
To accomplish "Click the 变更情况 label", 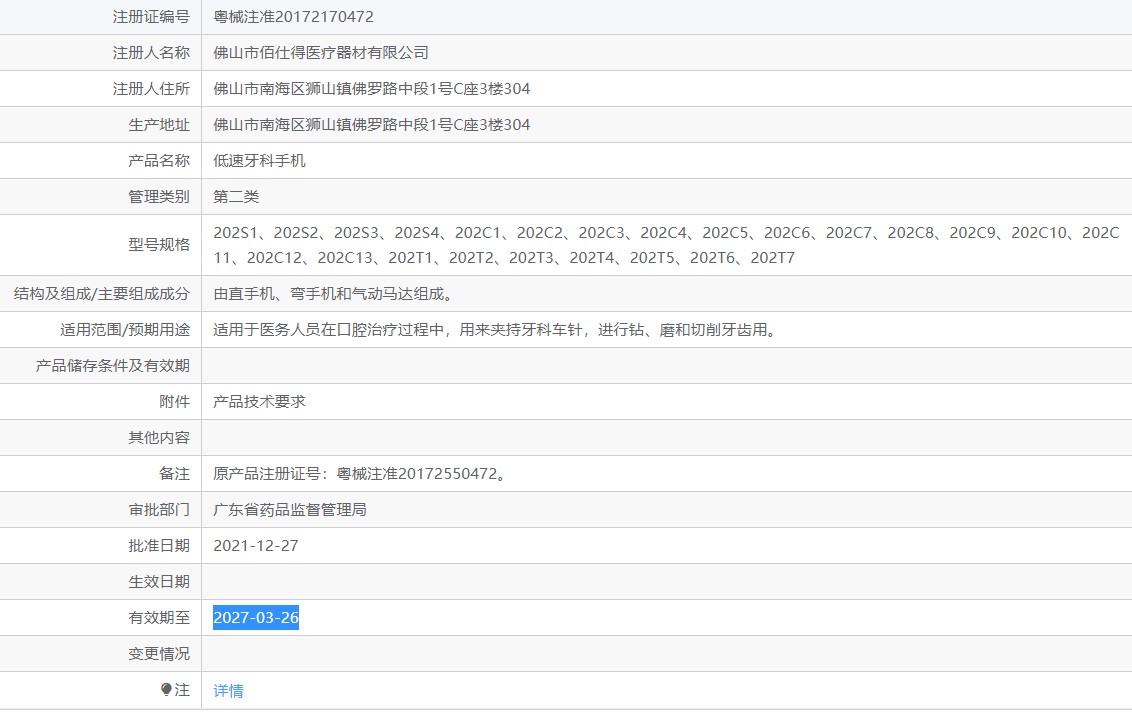I will [x=159, y=654].
